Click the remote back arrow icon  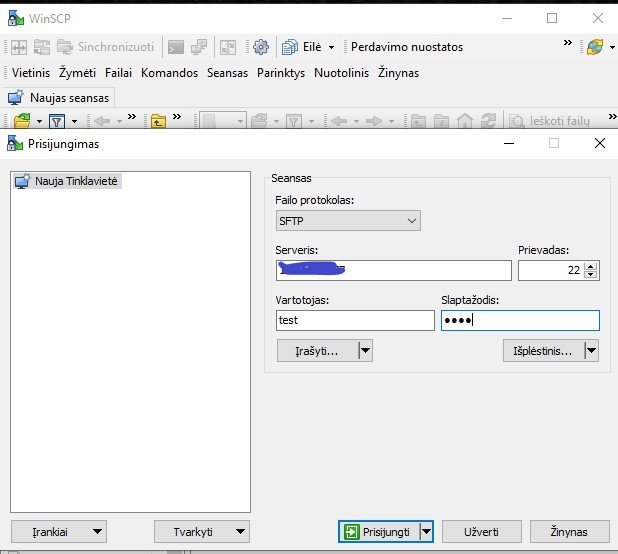(339, 121)
